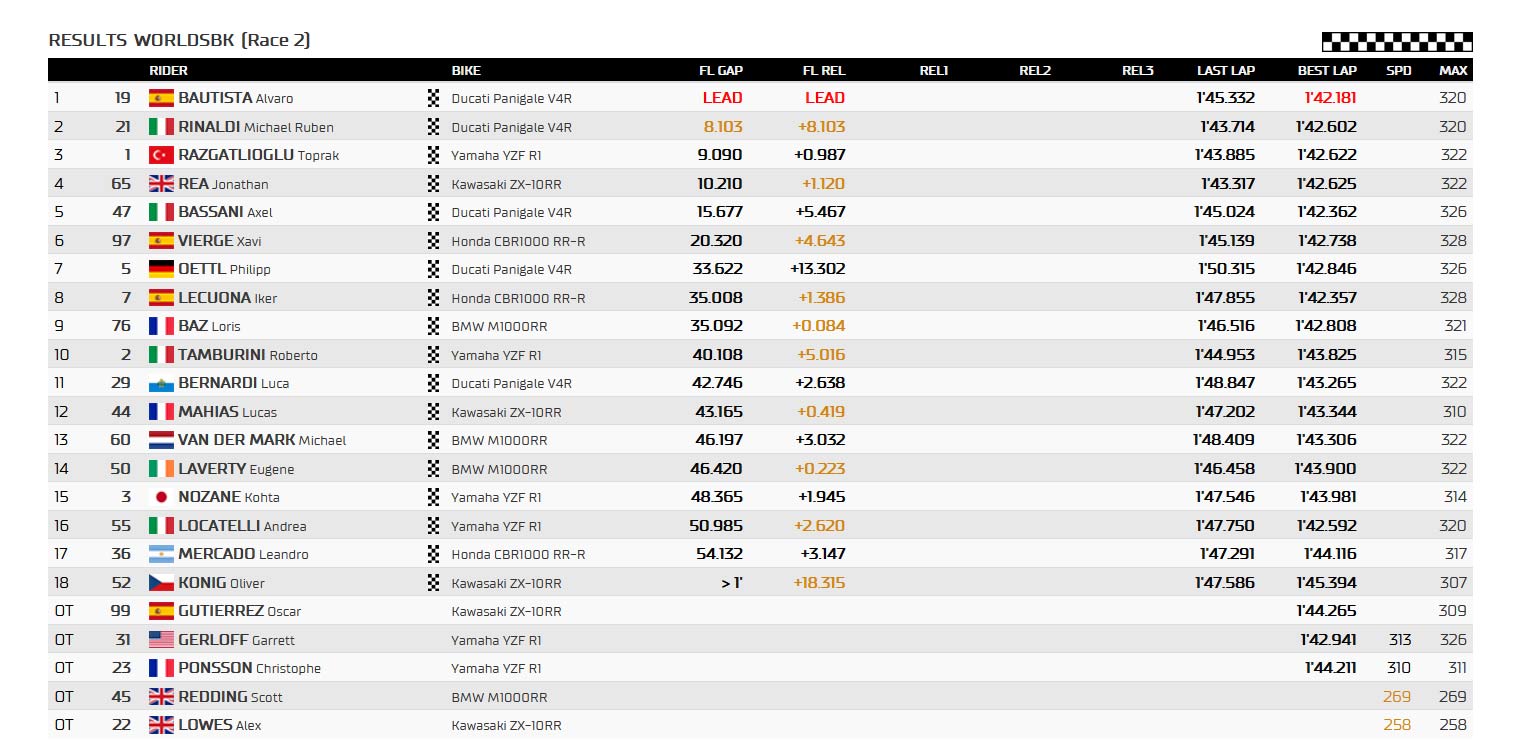Click the checkered flag icon in Mahias's row

pyautogui.click(x=434, y=412)
